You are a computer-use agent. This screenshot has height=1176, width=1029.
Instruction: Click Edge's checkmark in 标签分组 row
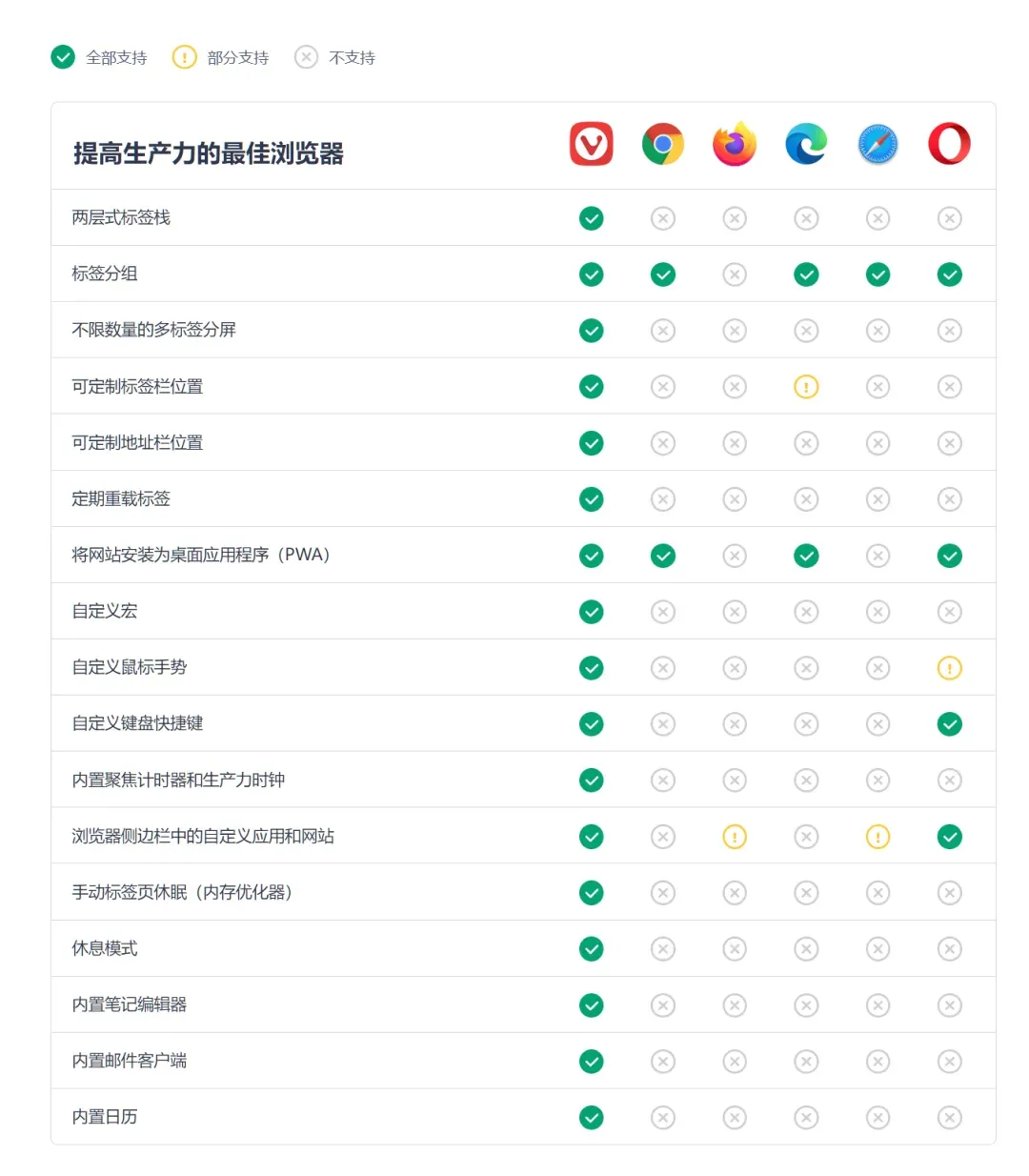[x=807, y=274]
